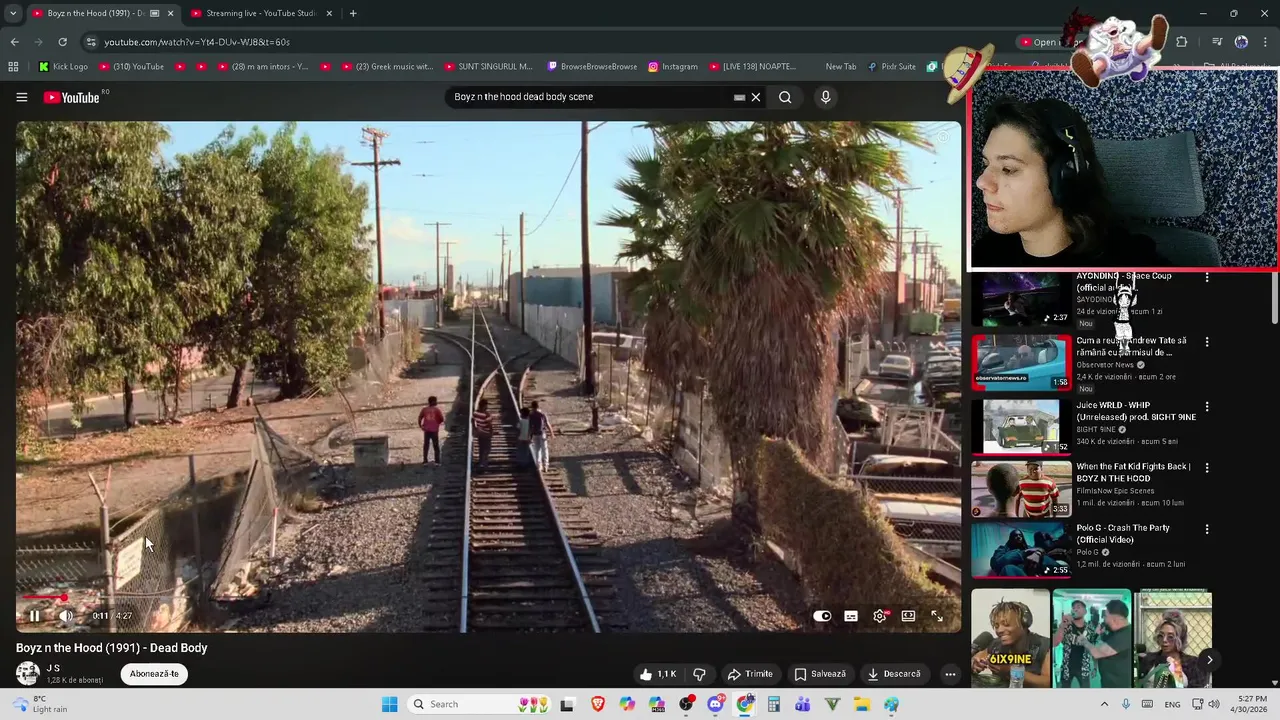Open the tab search dropdown arrow

click(12, 13)
